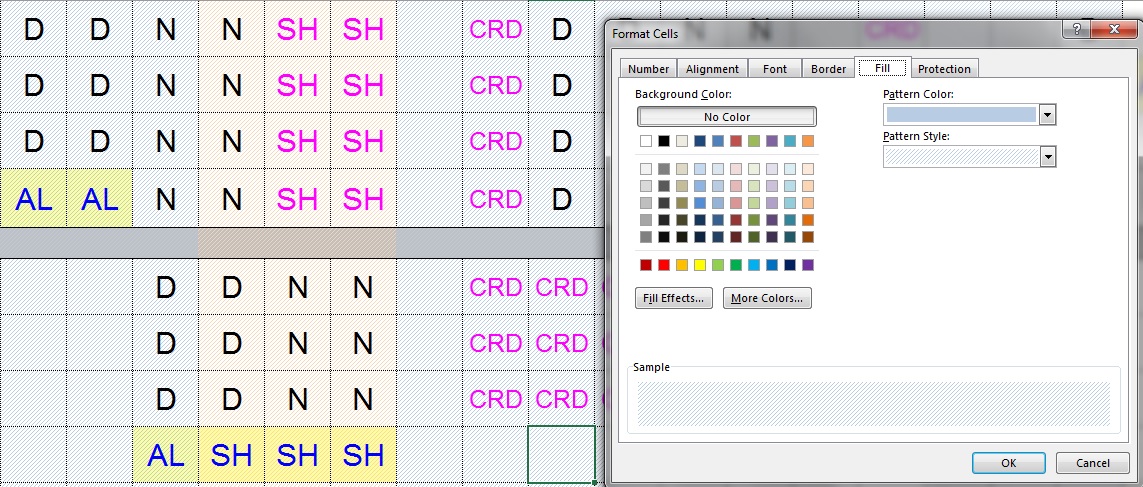Open the Border tab
The image size is (1143, 487).
click(x=829, y=69)
